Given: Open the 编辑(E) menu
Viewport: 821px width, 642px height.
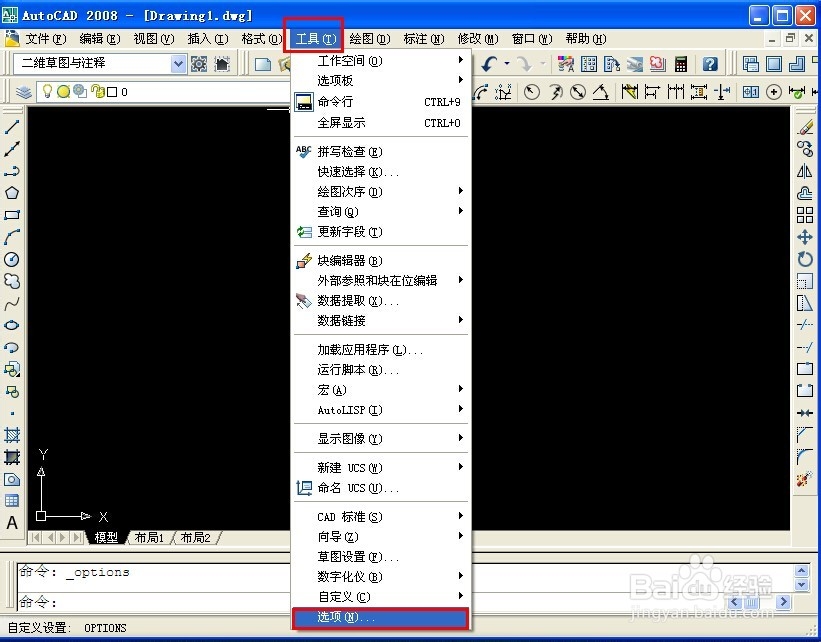Looking at the screenshot, I should tap(99, 39).
